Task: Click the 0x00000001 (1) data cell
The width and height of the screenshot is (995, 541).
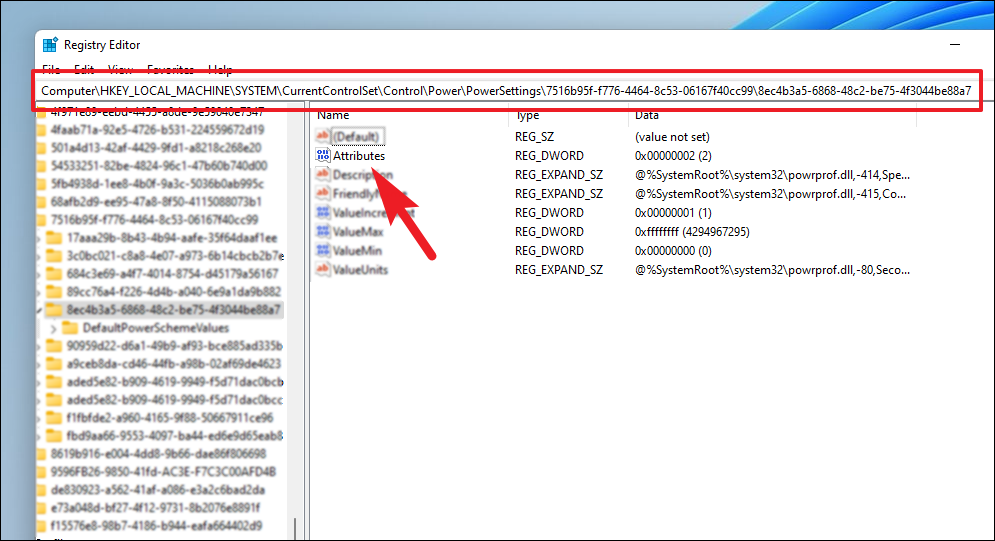Action: click(x=673, y=212)
